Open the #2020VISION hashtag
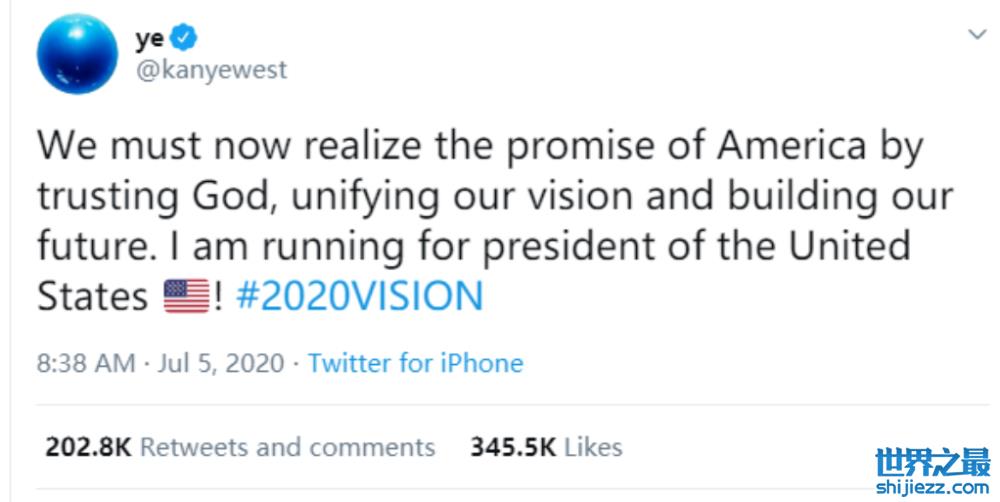1000x502 pixels. 359,296
